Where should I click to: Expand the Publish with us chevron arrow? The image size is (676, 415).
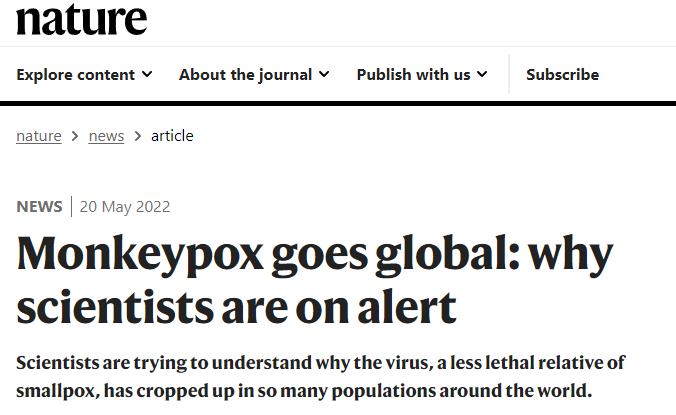click(x=482, y=74)
